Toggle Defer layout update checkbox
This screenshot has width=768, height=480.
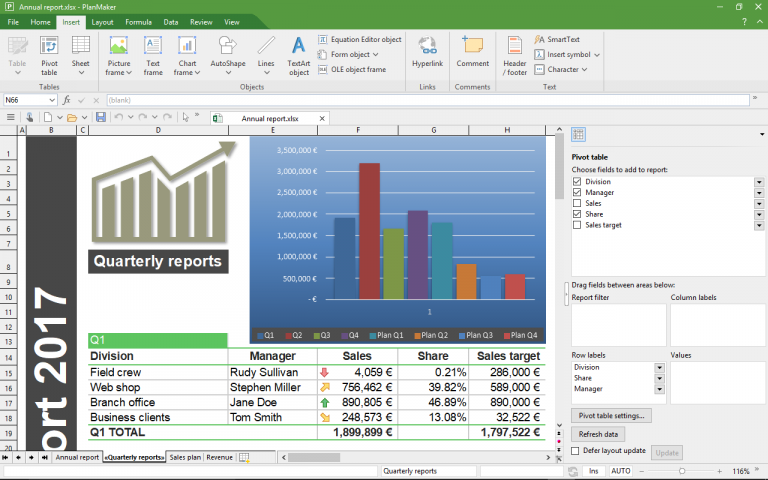coord(576,451)
